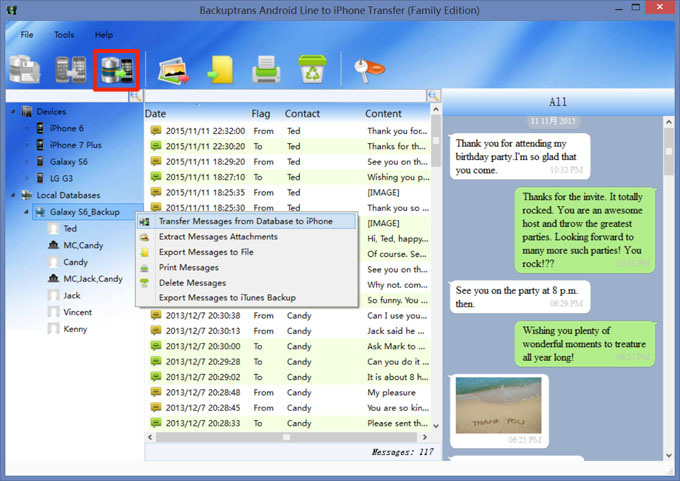Viewport: 680px width, 481px height.
Task: Click the device tree search input field
Action: [67, 96]
